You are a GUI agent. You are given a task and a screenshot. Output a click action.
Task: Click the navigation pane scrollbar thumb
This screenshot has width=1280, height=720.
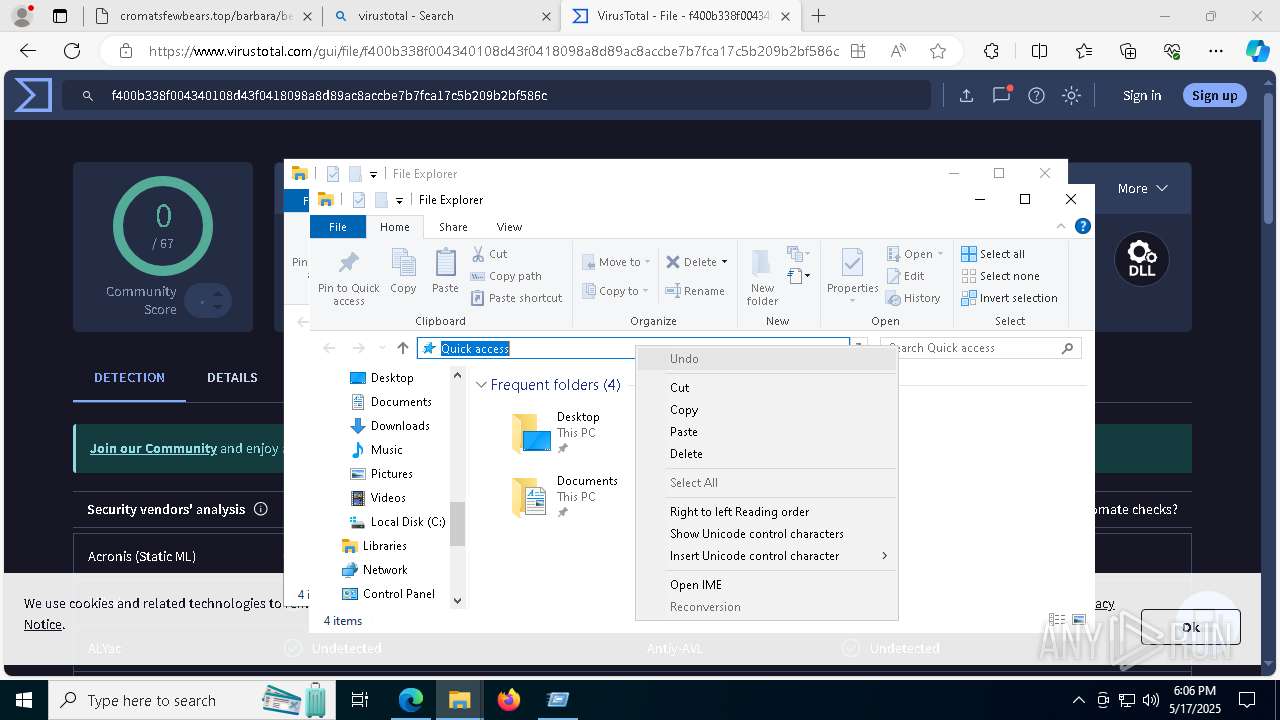click(458, 524)
